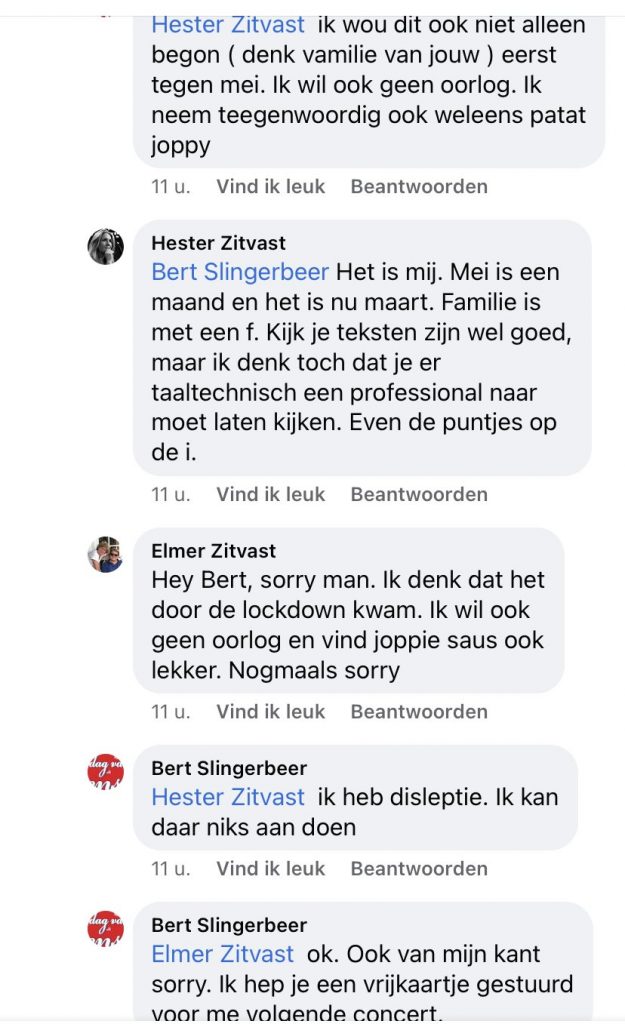The image size is (625, 1024).
Task: Open the Hester Zitvast mention in the disleptie comment
Action: 228,798
